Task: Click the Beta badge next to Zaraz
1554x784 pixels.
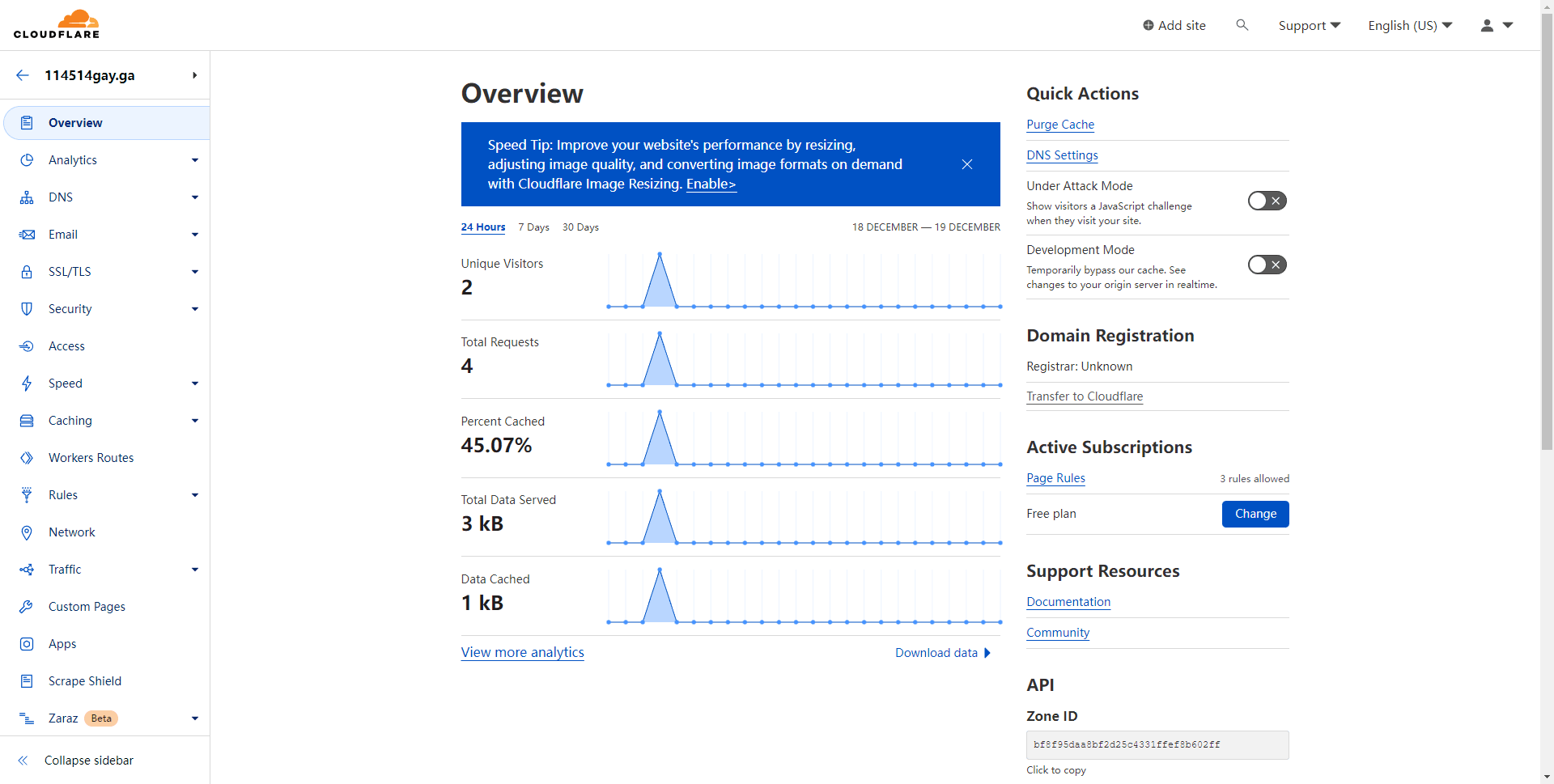Action: pos(101,718)
